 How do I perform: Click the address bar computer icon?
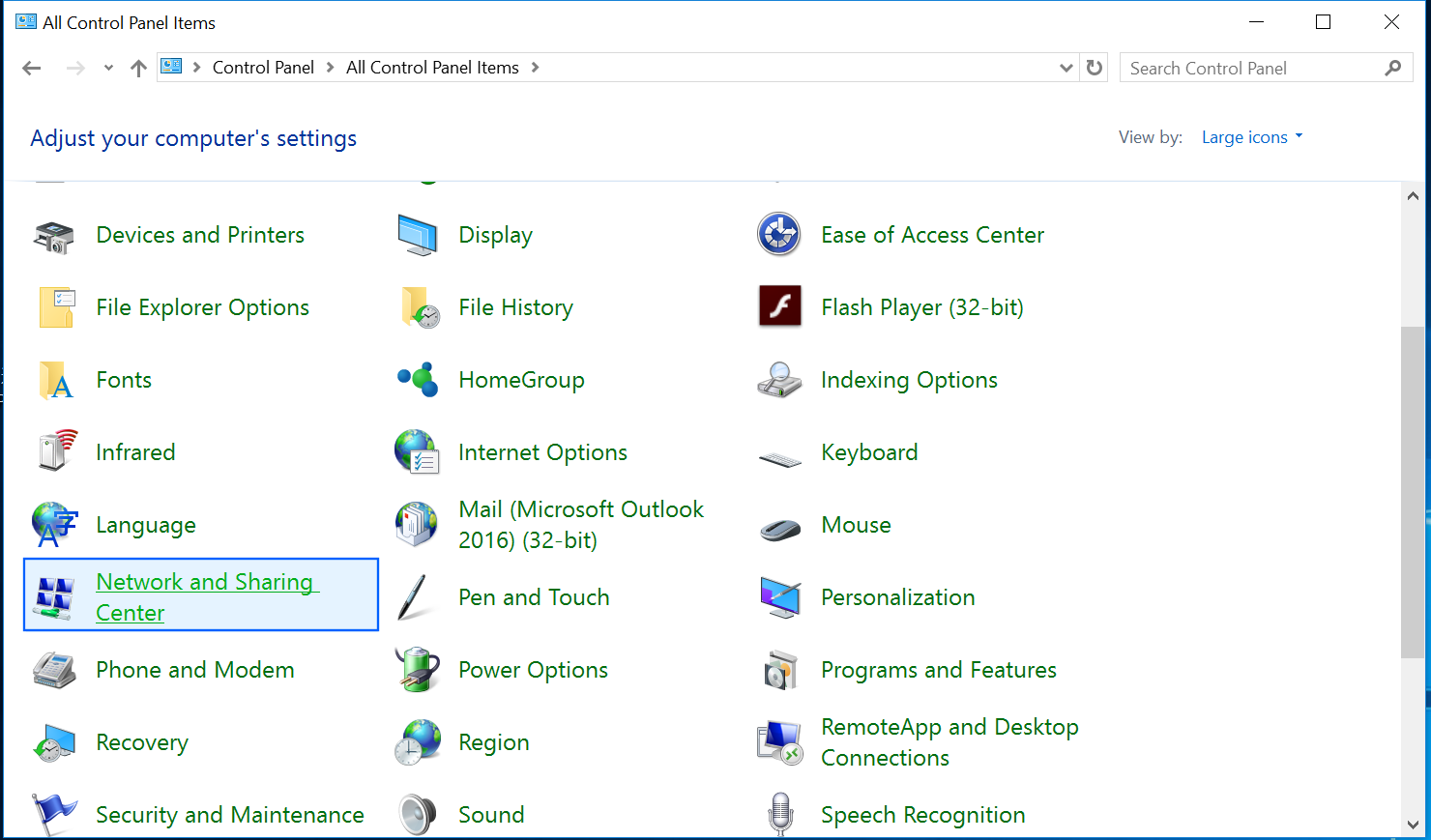point(171,67)
